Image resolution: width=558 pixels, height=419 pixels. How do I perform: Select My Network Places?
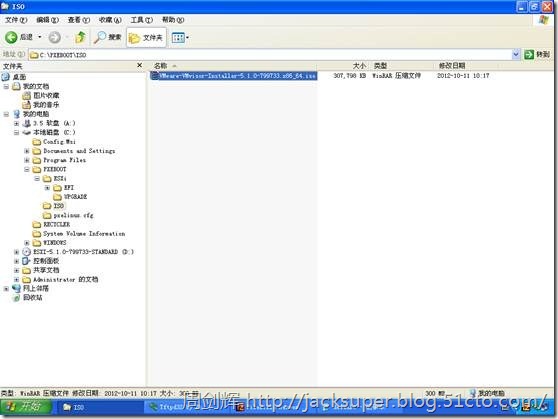[36, 288]
